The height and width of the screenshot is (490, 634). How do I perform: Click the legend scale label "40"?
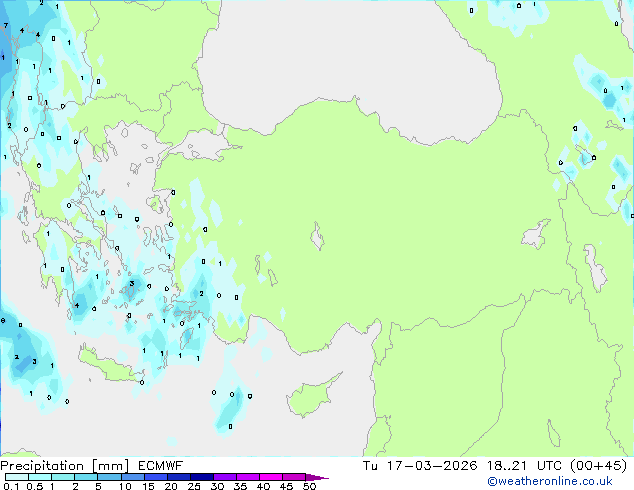click(x=263, y=486)
